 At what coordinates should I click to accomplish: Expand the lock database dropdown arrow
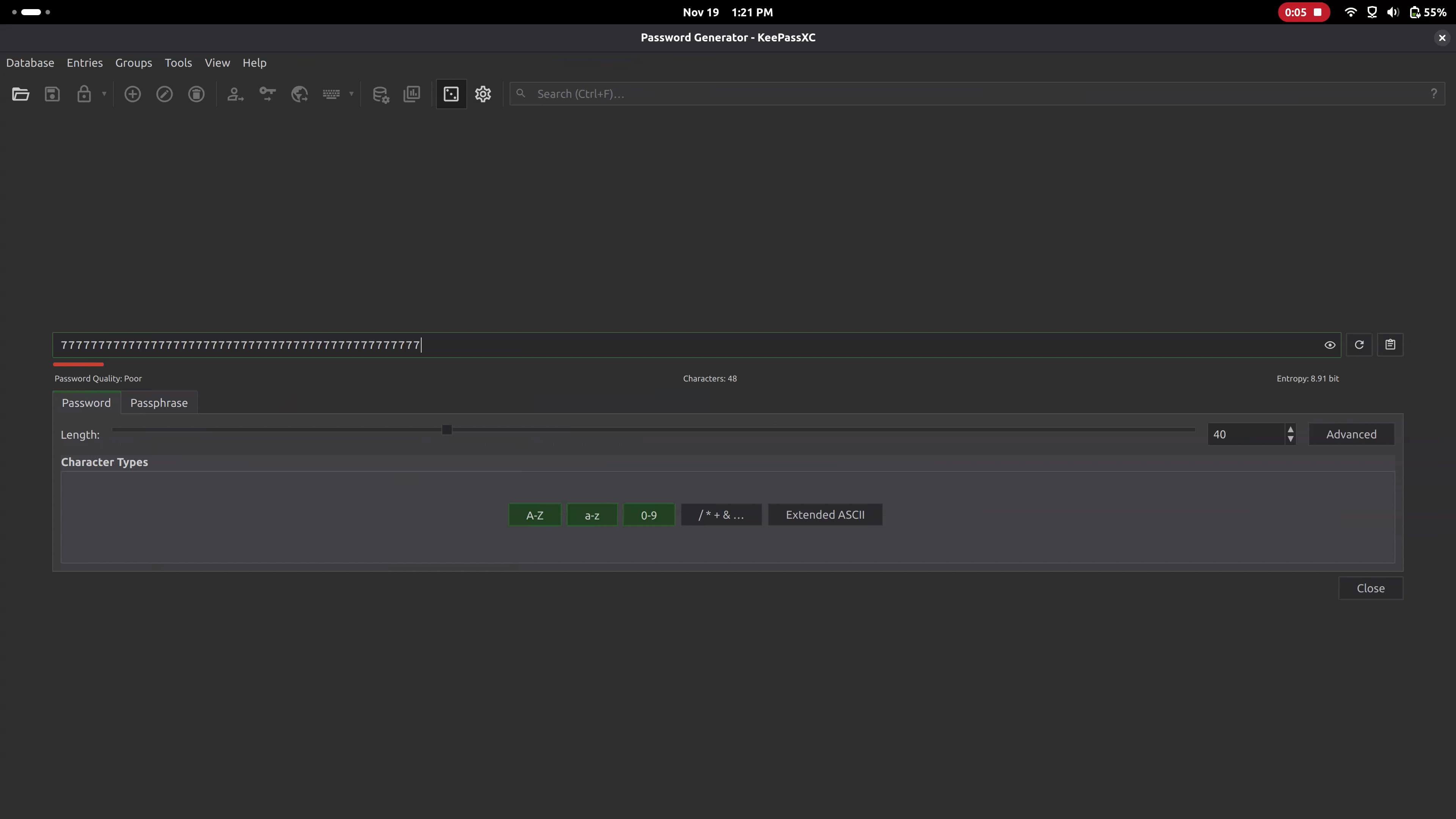[104, 94]
